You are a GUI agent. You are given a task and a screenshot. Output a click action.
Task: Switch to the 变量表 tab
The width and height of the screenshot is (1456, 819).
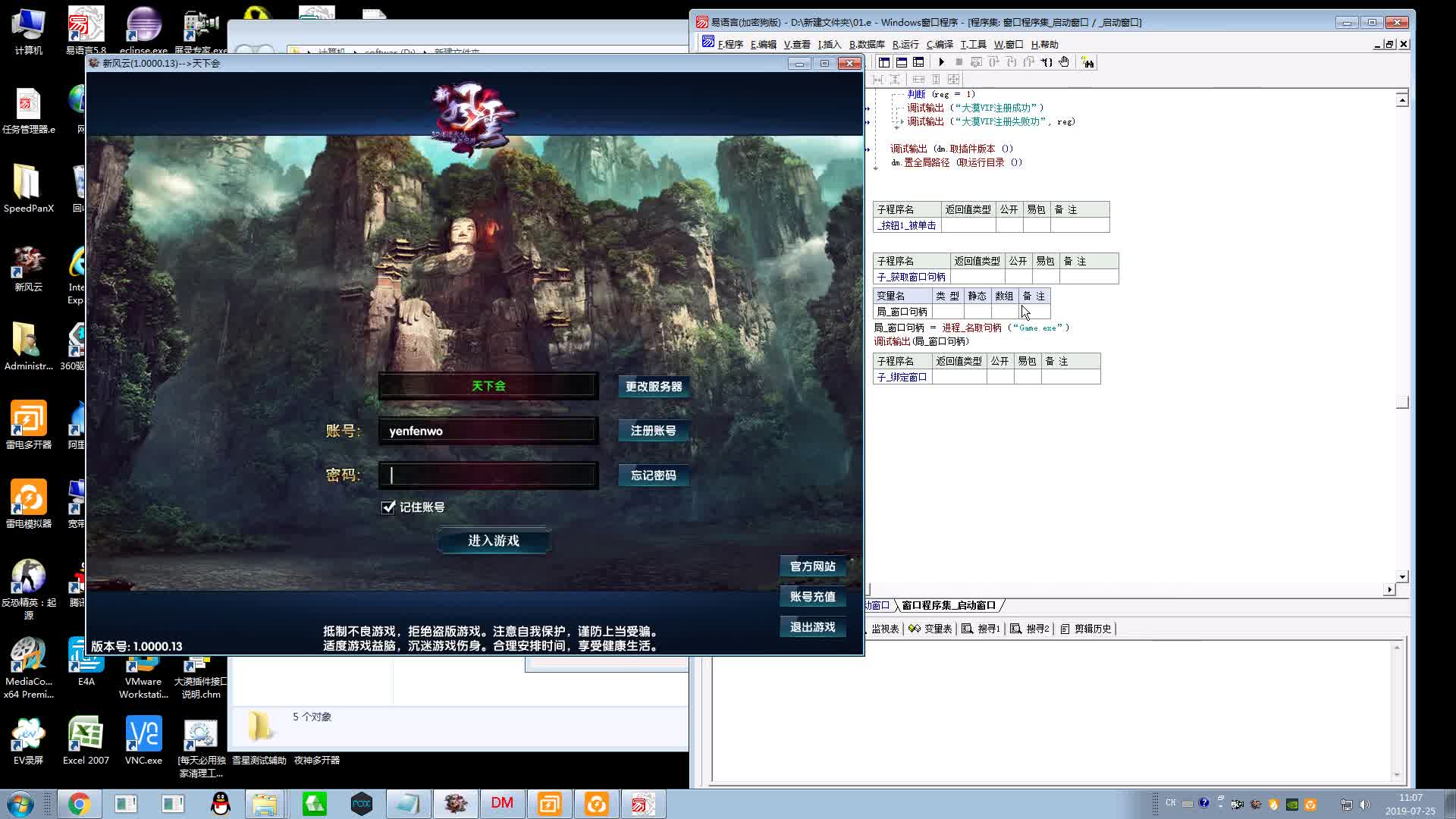coord(930,629)
